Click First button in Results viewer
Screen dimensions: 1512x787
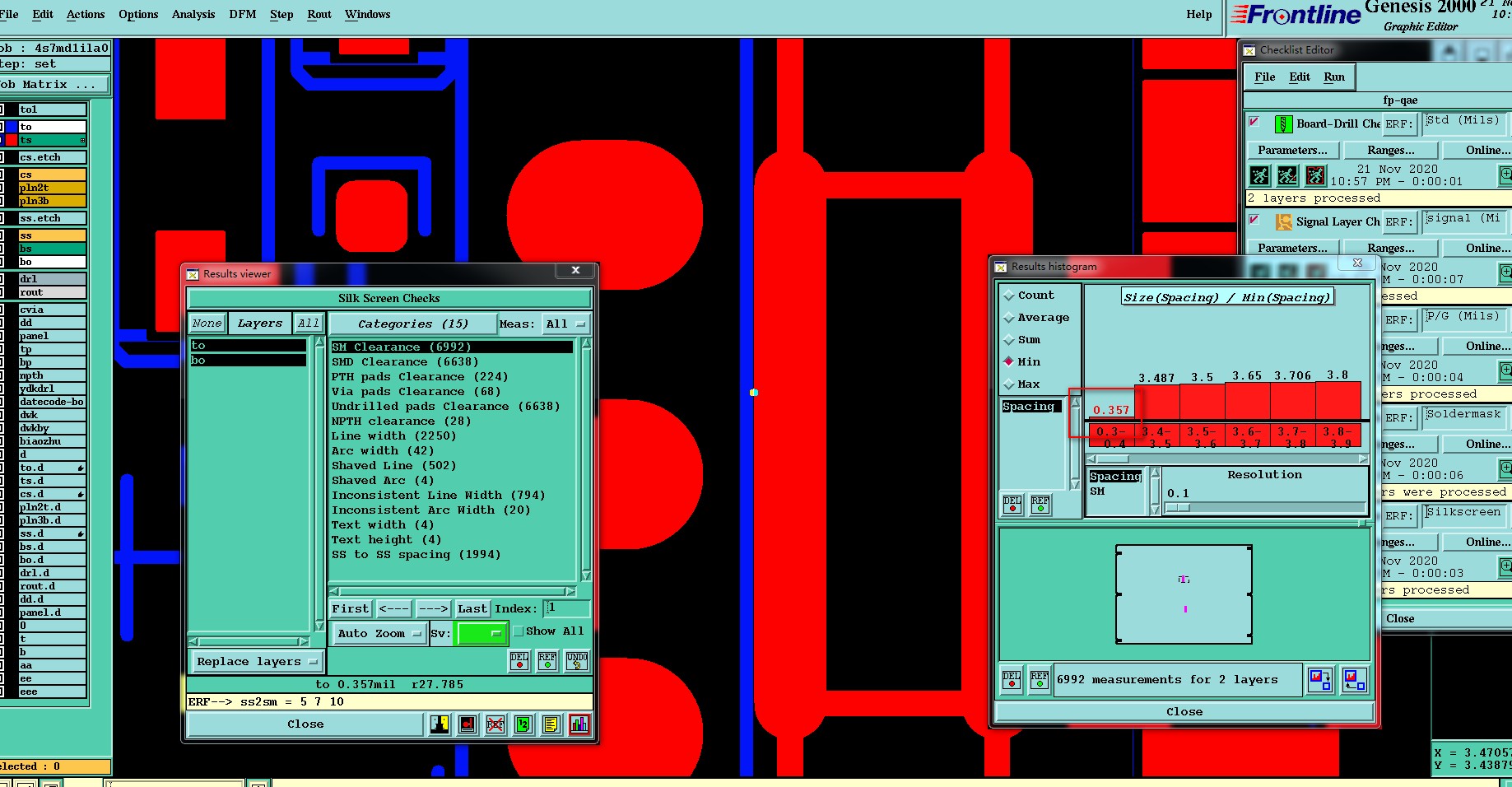coord(351,609)
